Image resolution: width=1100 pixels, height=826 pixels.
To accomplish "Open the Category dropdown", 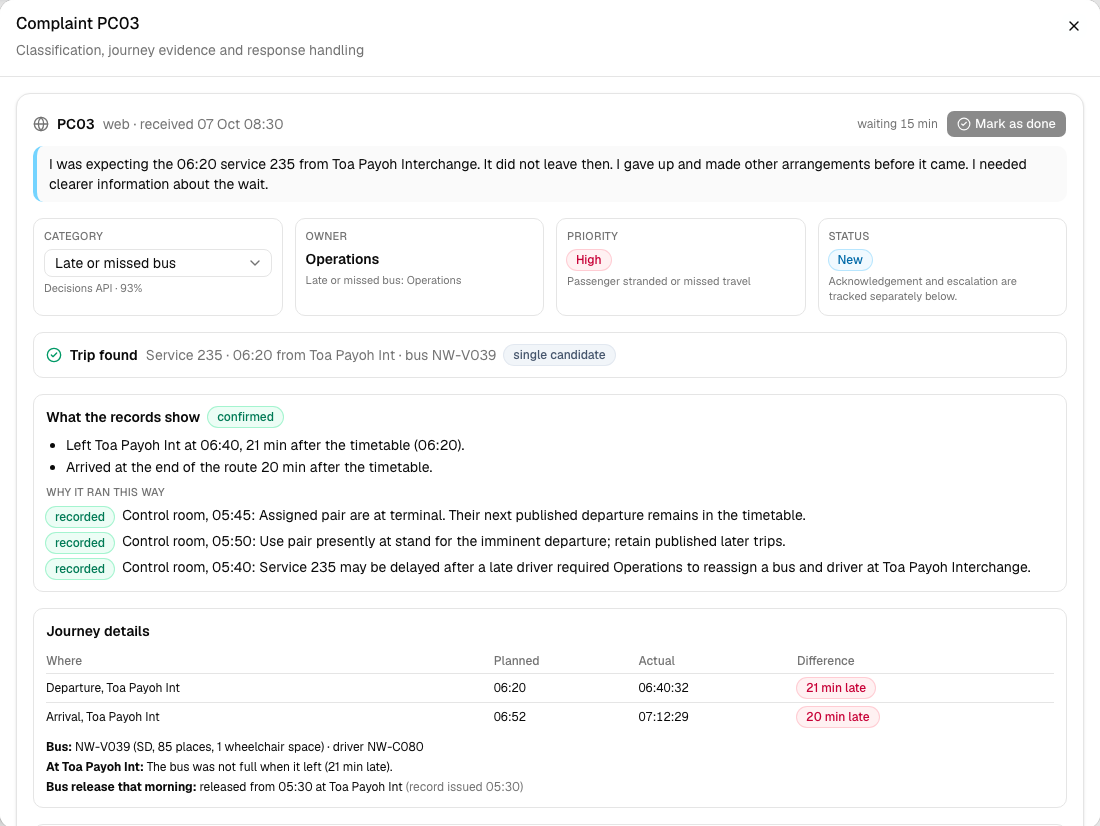I will 158,263.
